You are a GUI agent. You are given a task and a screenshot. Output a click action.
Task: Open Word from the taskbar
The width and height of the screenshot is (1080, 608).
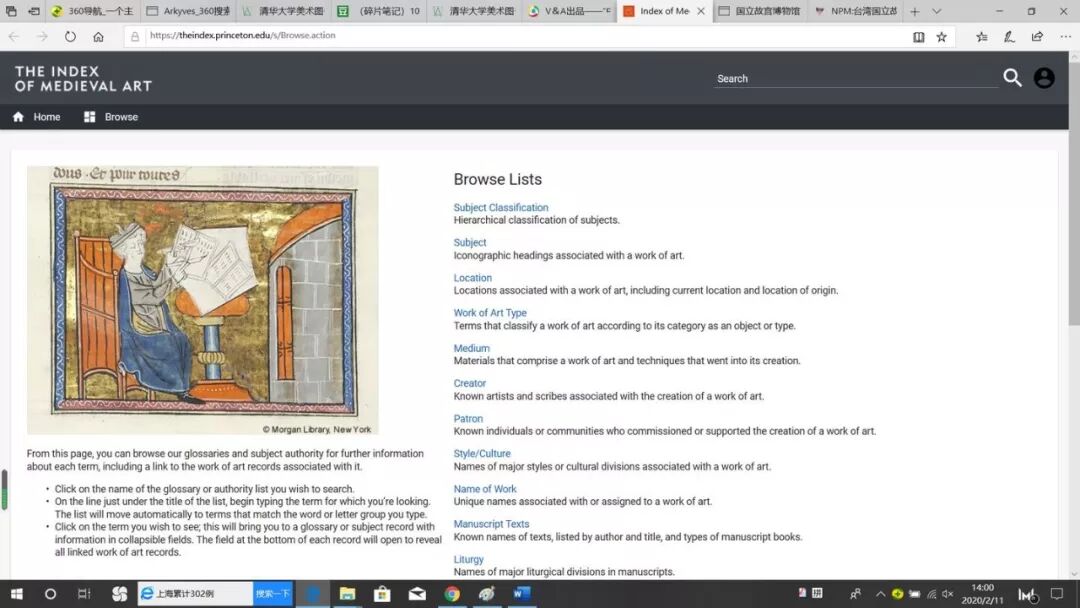tap(521, 594)
